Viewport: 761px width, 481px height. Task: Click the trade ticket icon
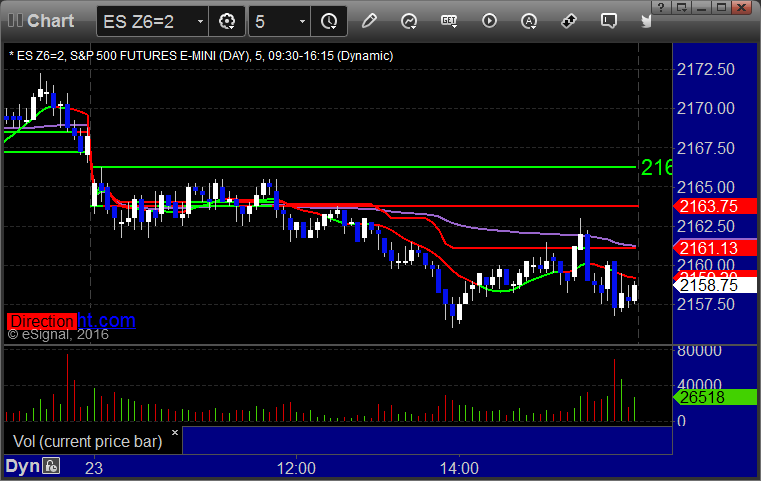click(569, 21)
